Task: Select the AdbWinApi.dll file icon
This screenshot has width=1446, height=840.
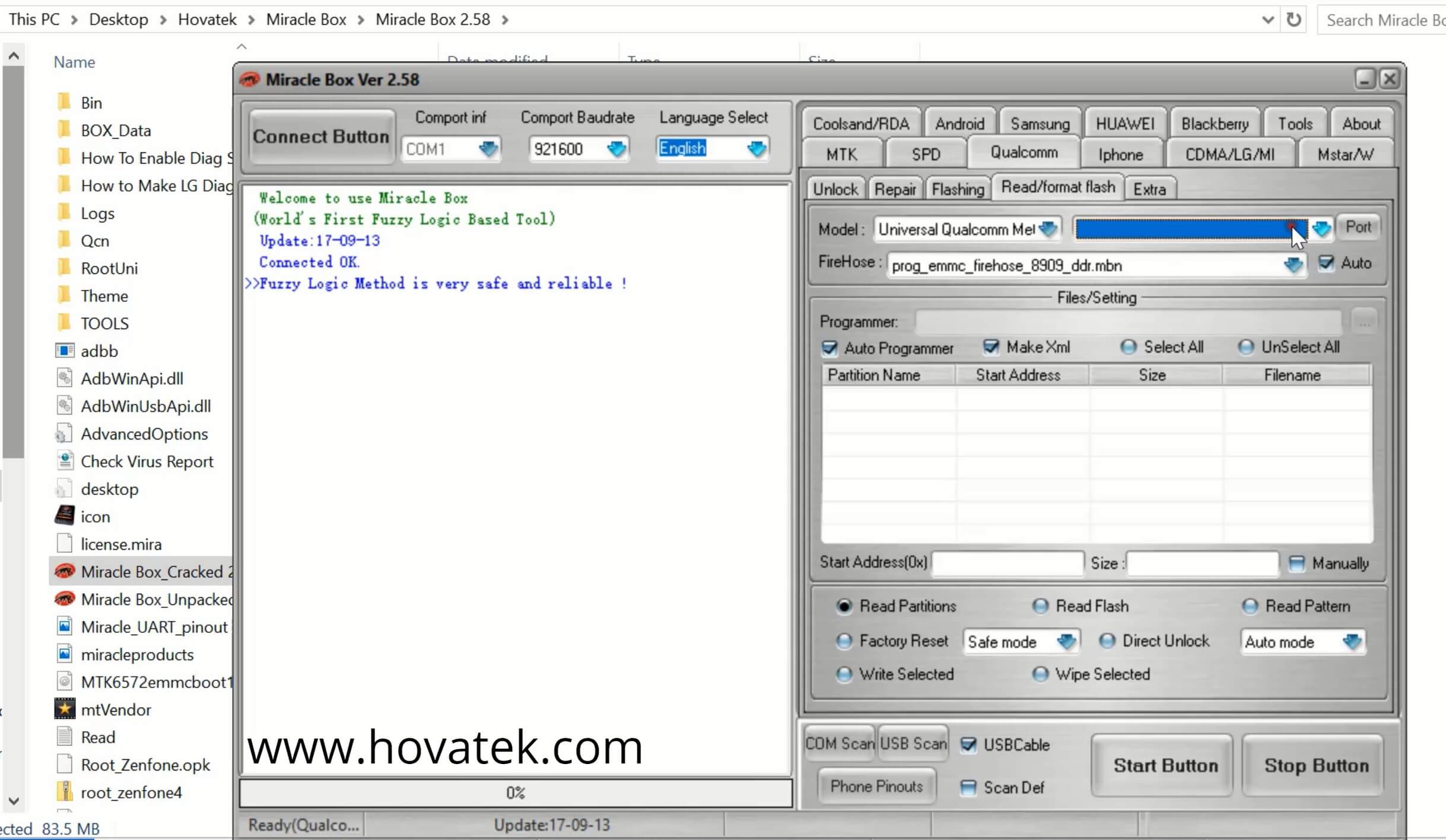Action: 64,378
